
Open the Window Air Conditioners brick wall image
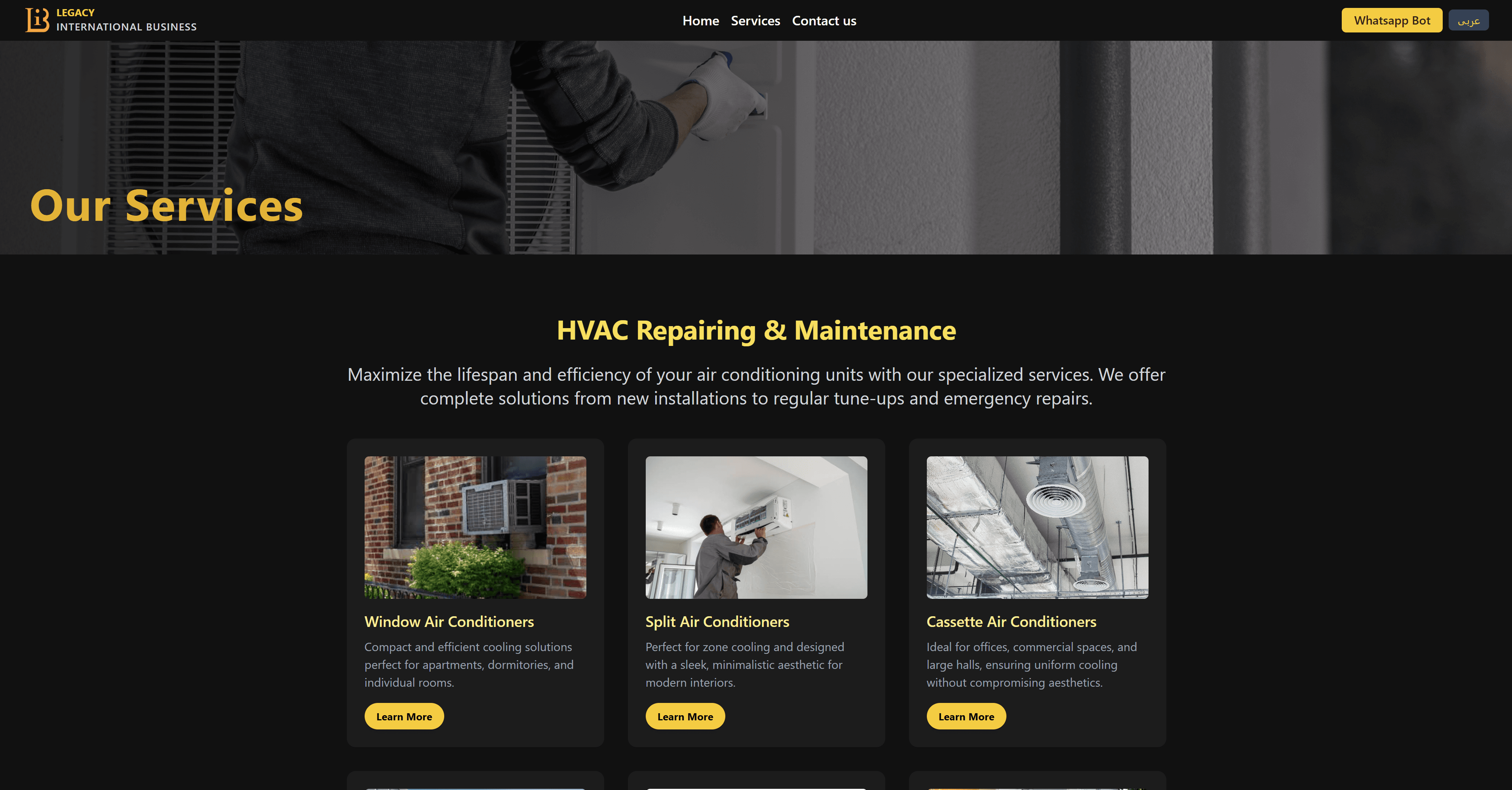[x=475, y=528]
